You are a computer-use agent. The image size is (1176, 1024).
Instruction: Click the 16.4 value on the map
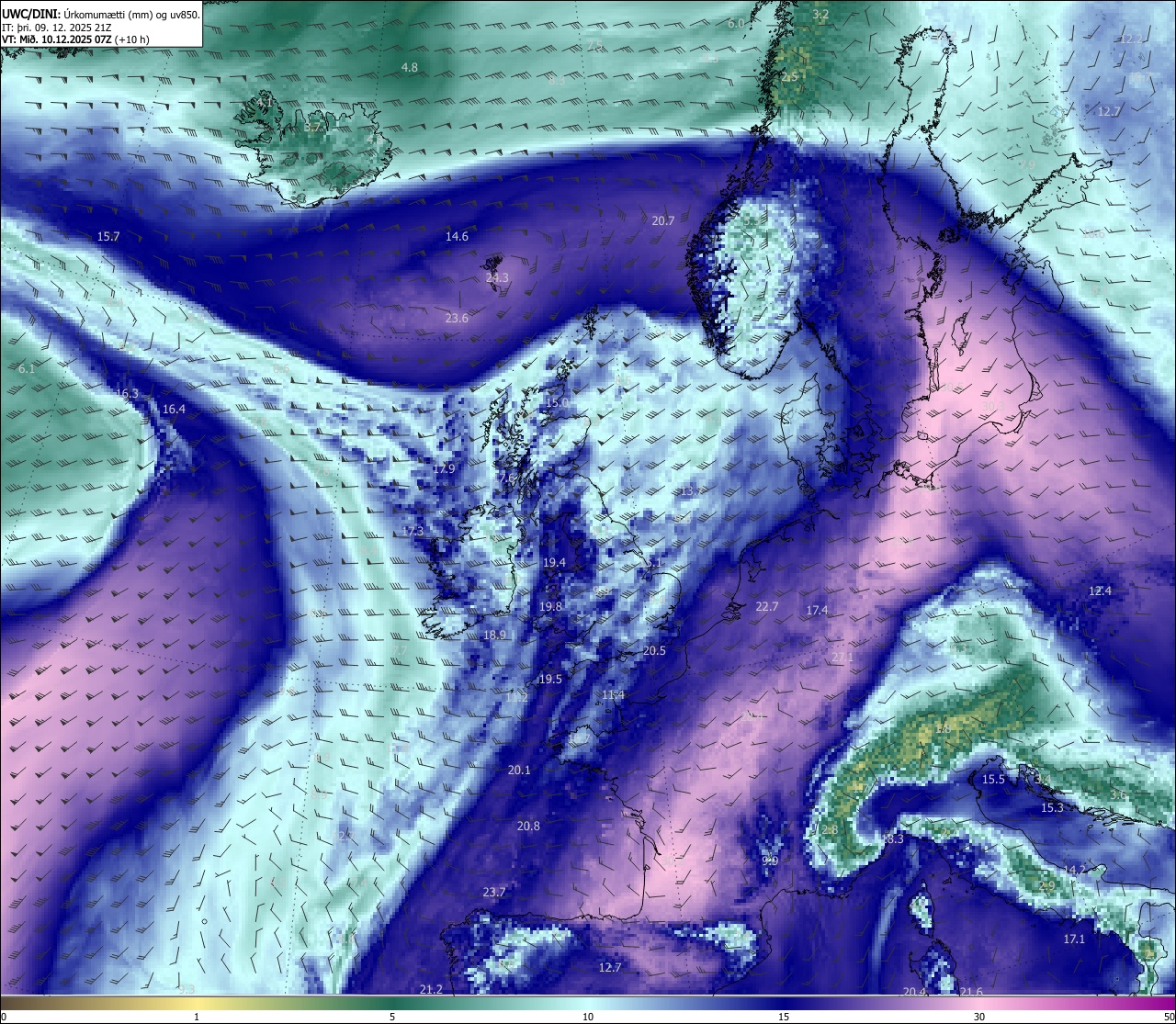pyautogui.click(x=174, y=410)
